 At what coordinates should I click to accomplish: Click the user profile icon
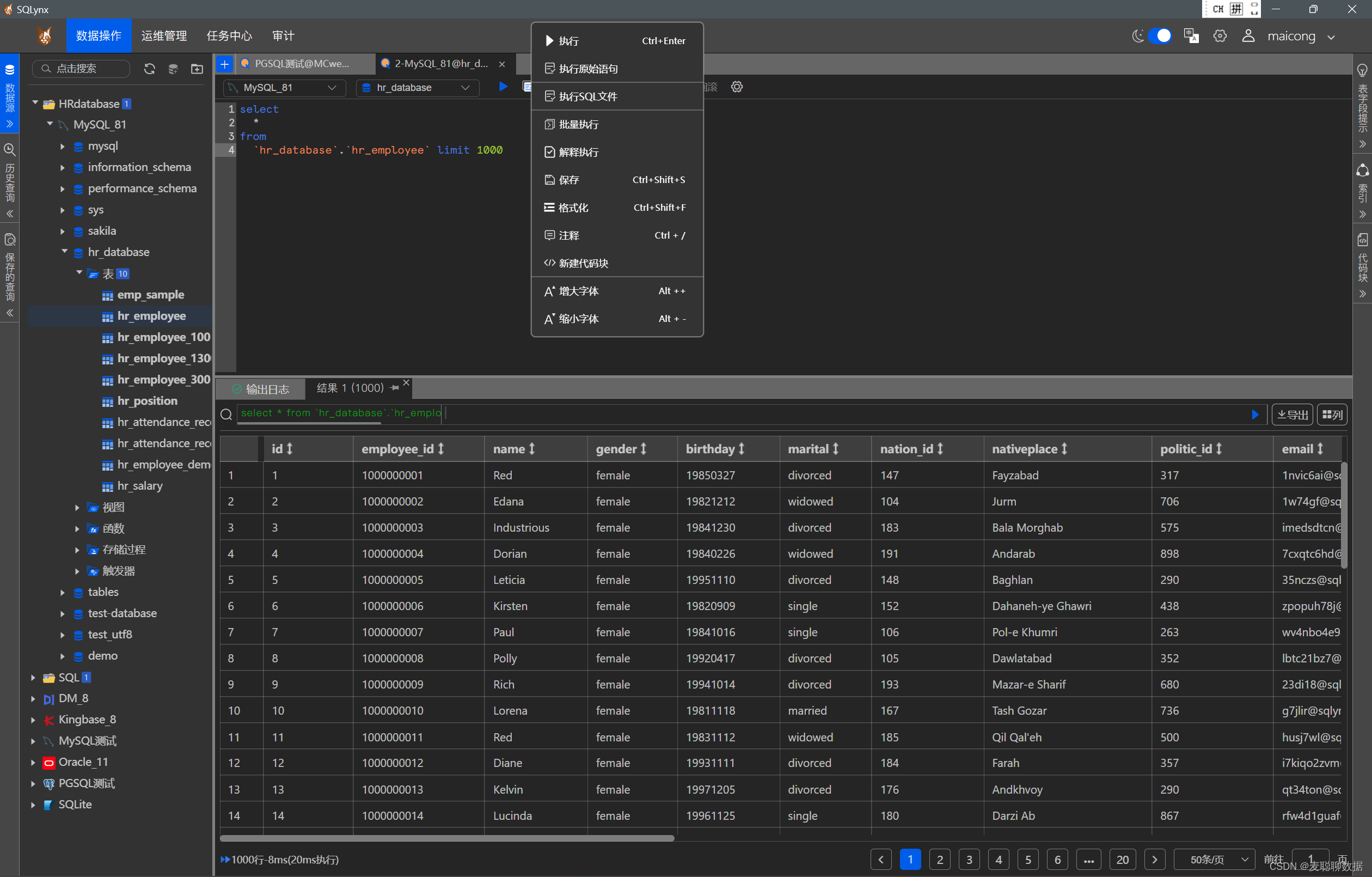(x=1248, y=36)
